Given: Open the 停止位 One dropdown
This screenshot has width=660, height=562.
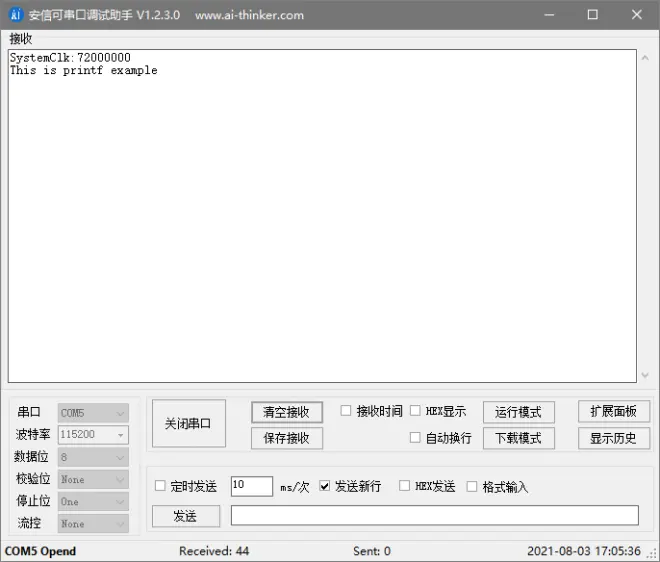Looking at the screenshot, I should click(93, 502).
